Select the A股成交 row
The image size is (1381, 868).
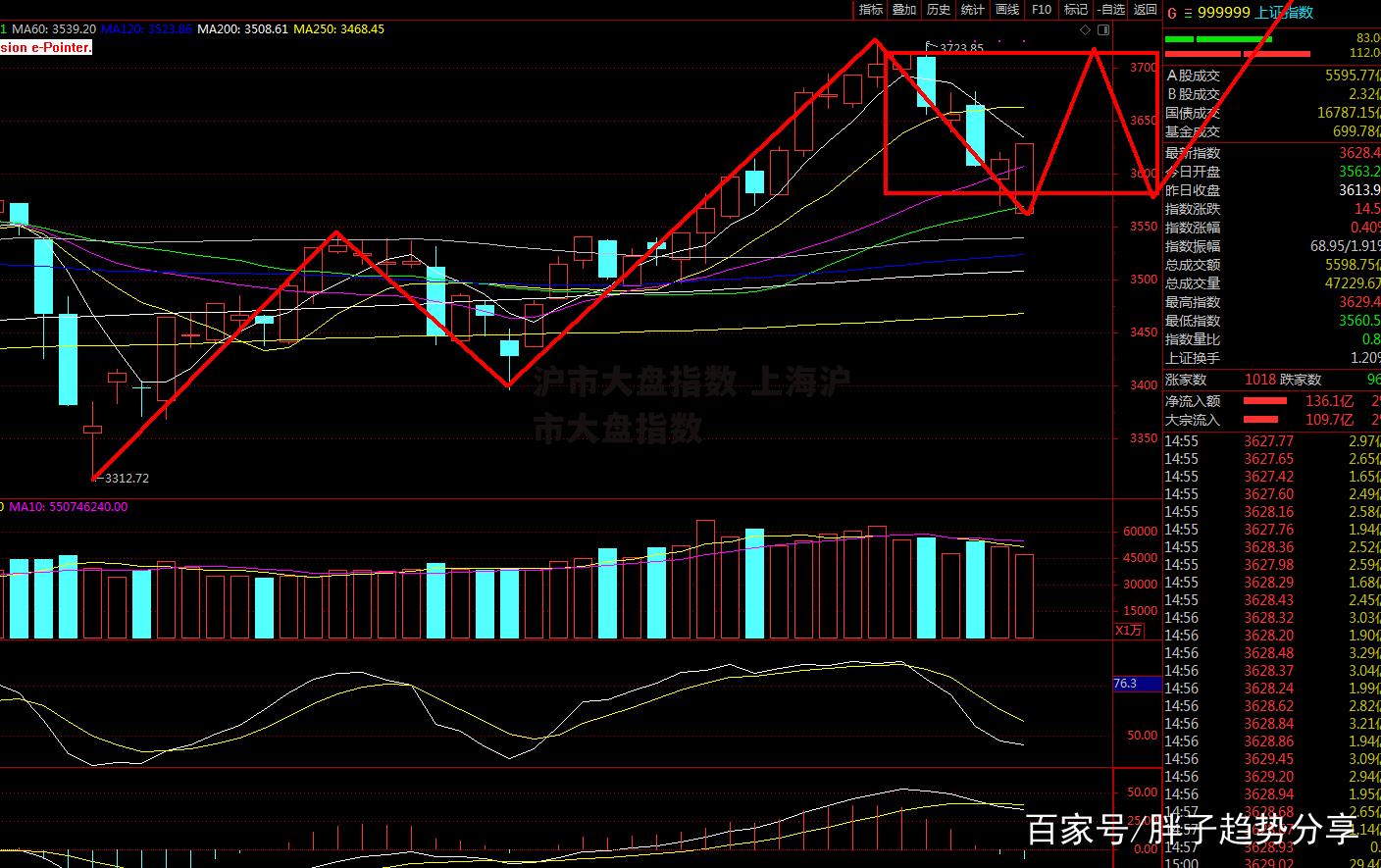(1272, 76)
